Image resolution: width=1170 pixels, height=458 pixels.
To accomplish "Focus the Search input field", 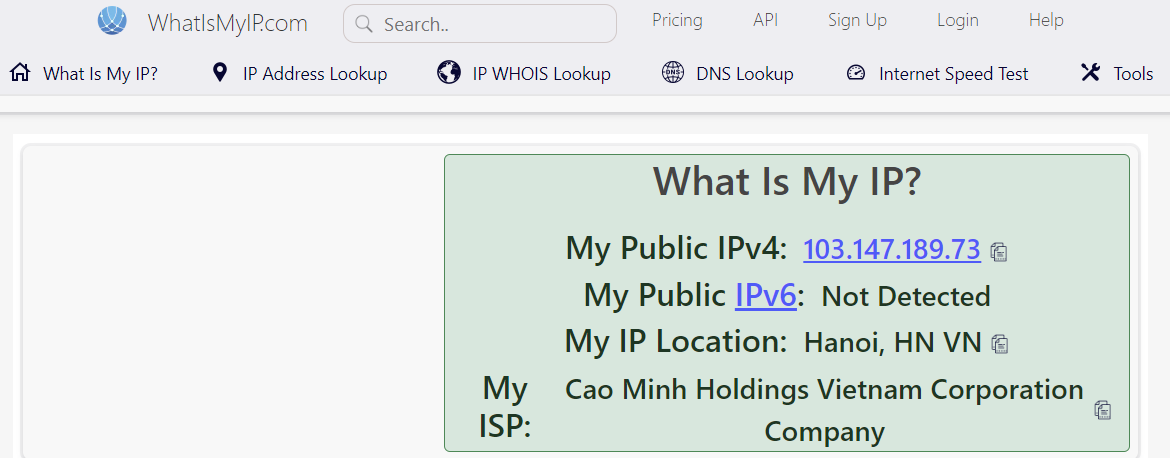I will [490, 24].
